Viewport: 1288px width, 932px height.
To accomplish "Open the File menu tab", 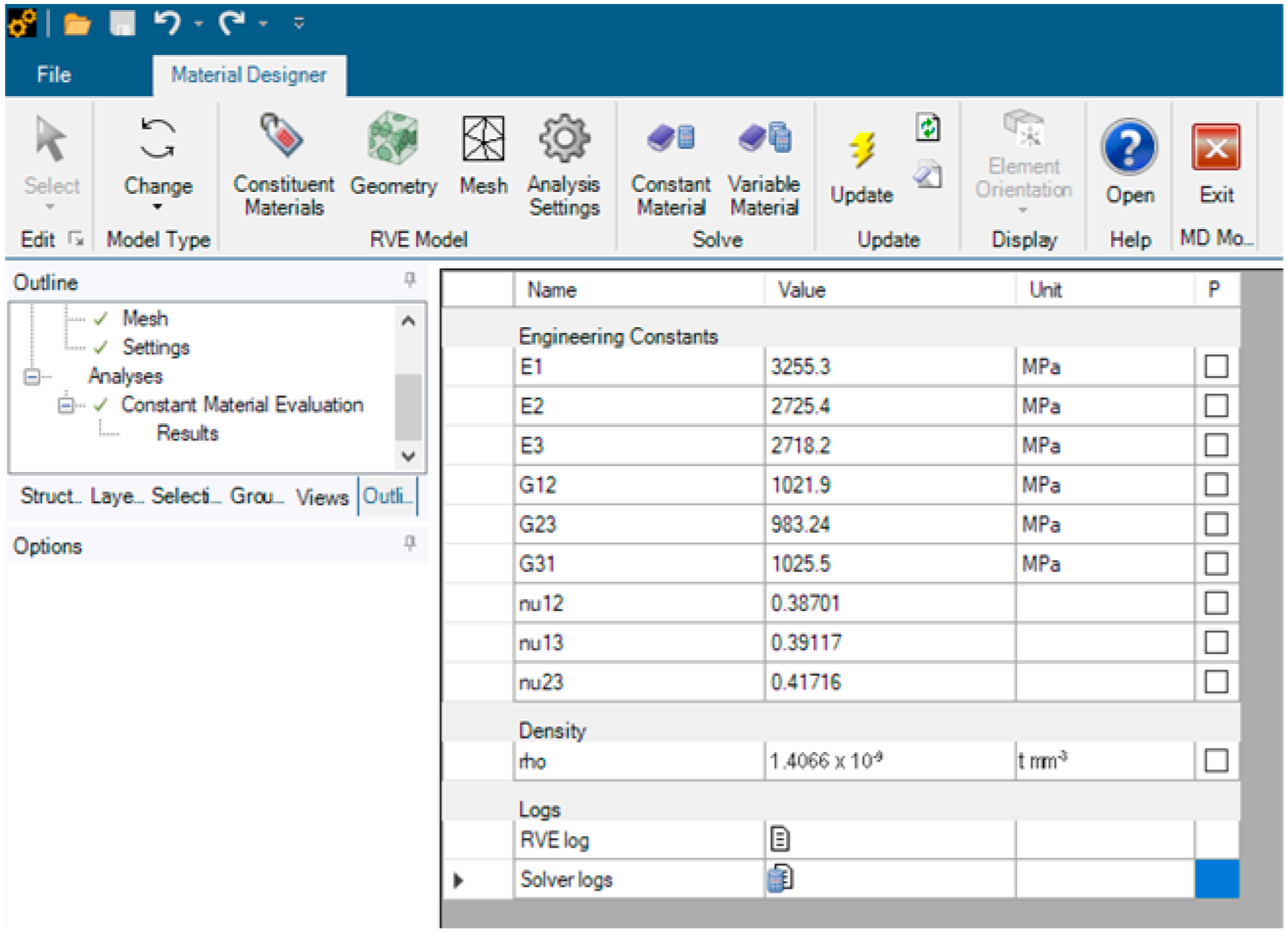I will (x=54, y=74).
